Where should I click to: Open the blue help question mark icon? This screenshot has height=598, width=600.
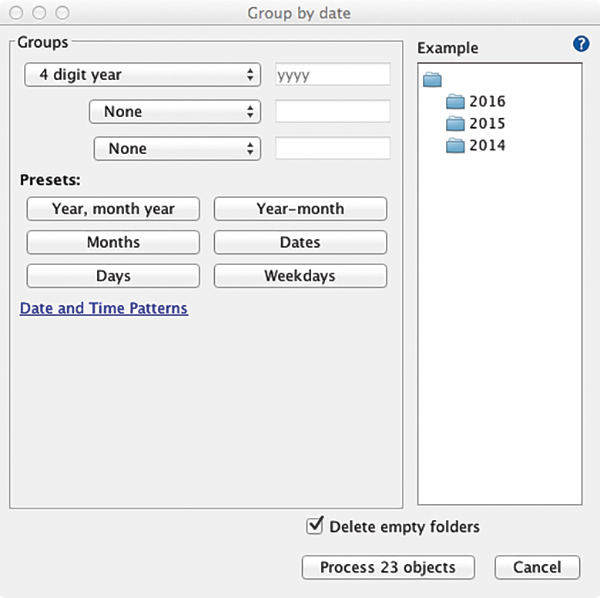[x=581, y=44]
